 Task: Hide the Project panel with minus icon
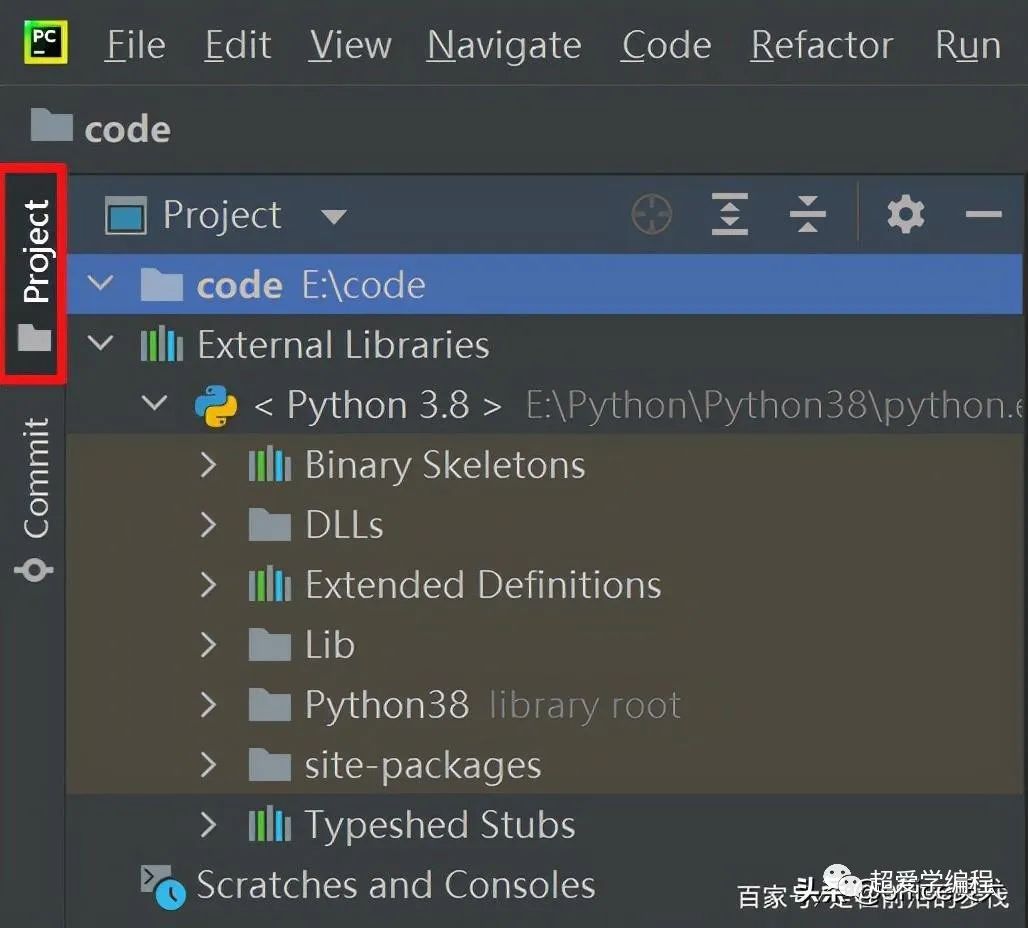(x=983, y=214)
